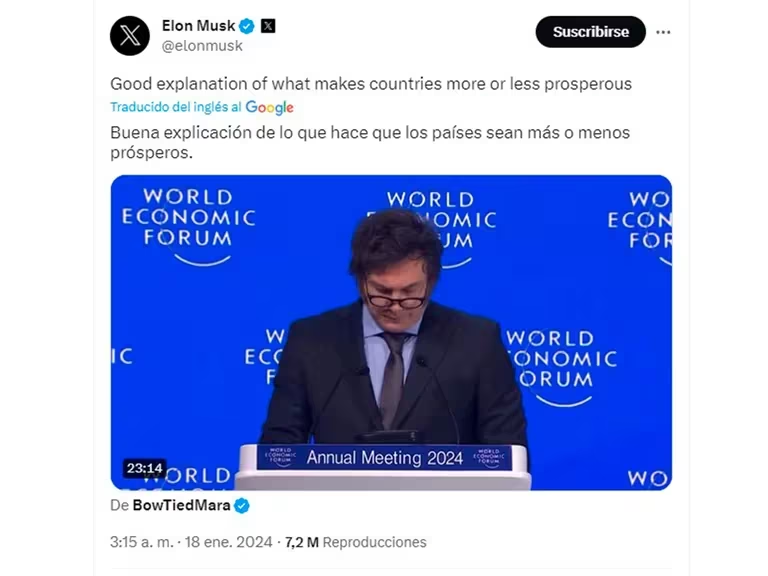This screenshot has height=576, width=768.
Task: Click the Annual Meeting 2024 podium sign
Action: 384,457
